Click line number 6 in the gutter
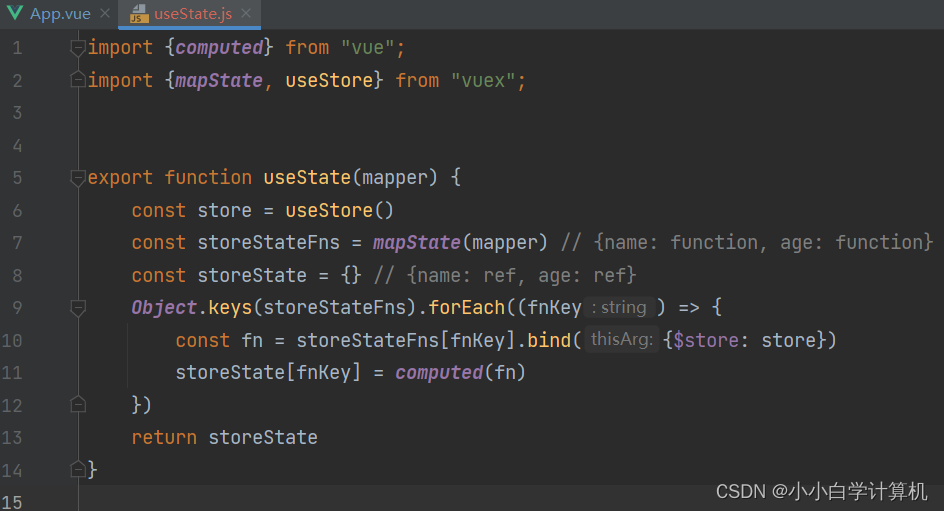The width and height of the screenshot is (944, 511). 17,211
